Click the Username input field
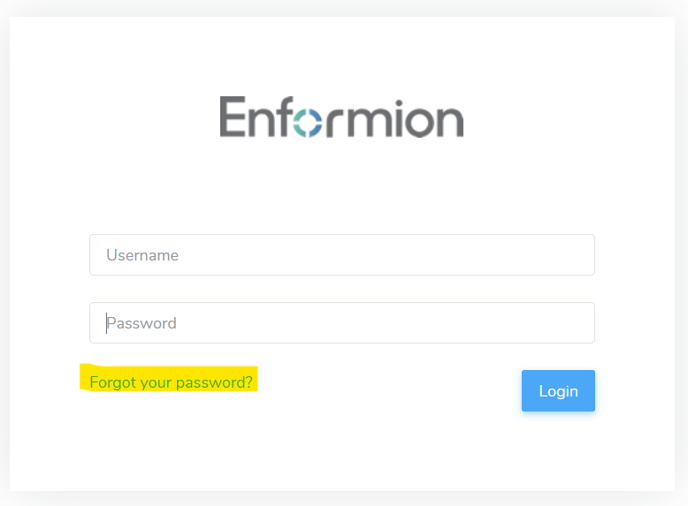The image size is (688, 506). click(x=342, y=255)
